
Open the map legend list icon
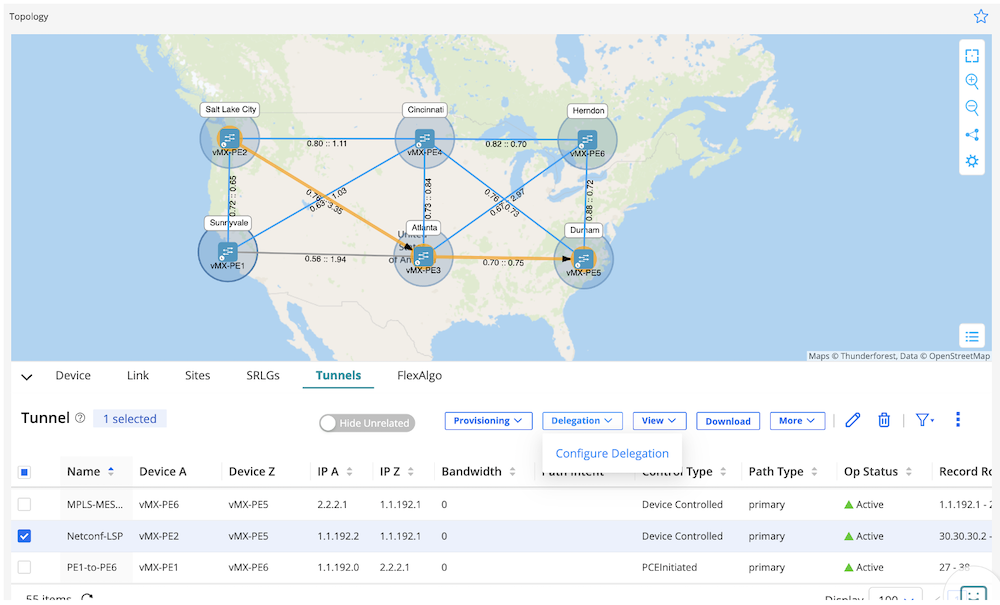971,336
